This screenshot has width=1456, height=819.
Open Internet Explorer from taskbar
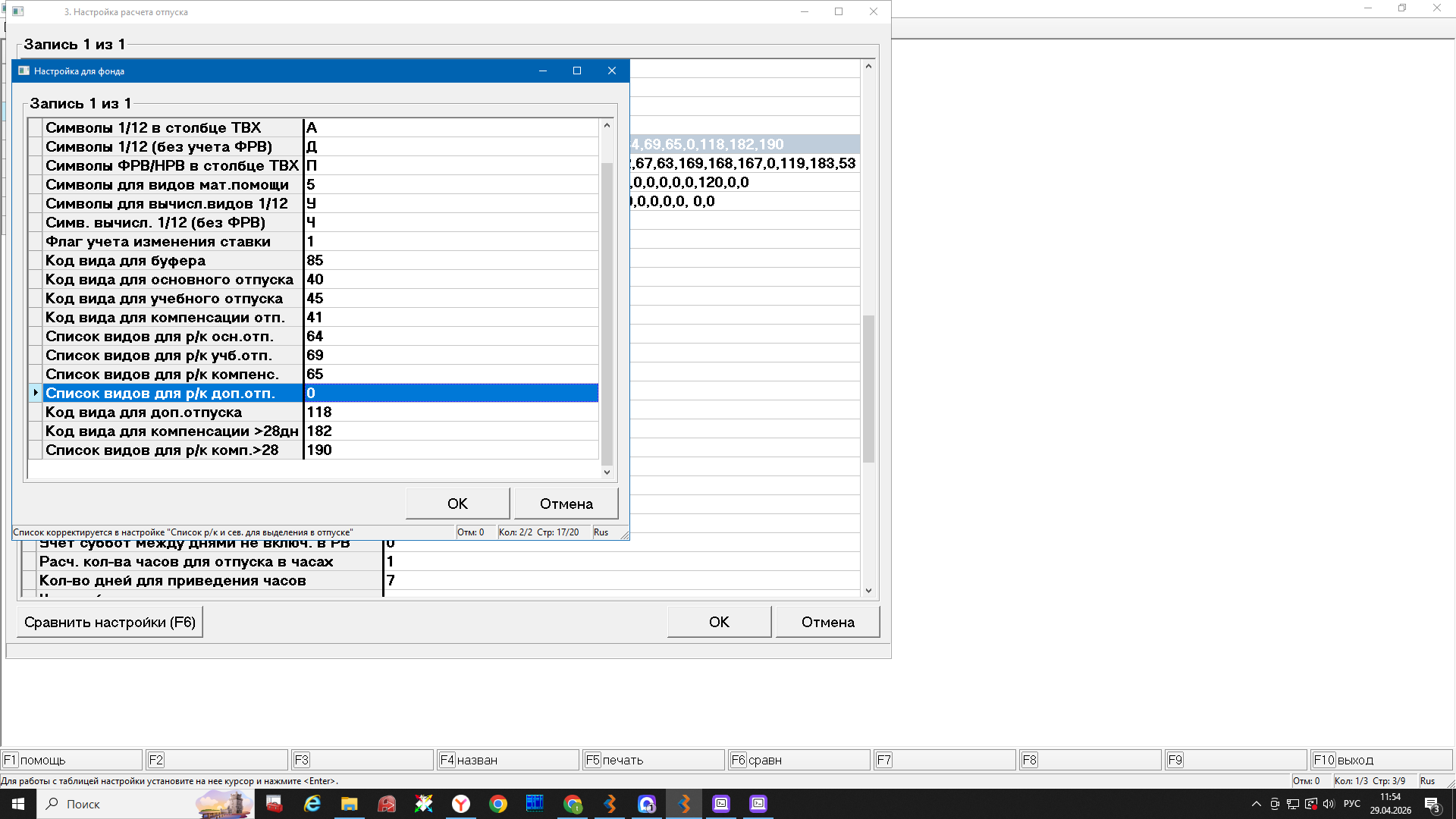312,804
